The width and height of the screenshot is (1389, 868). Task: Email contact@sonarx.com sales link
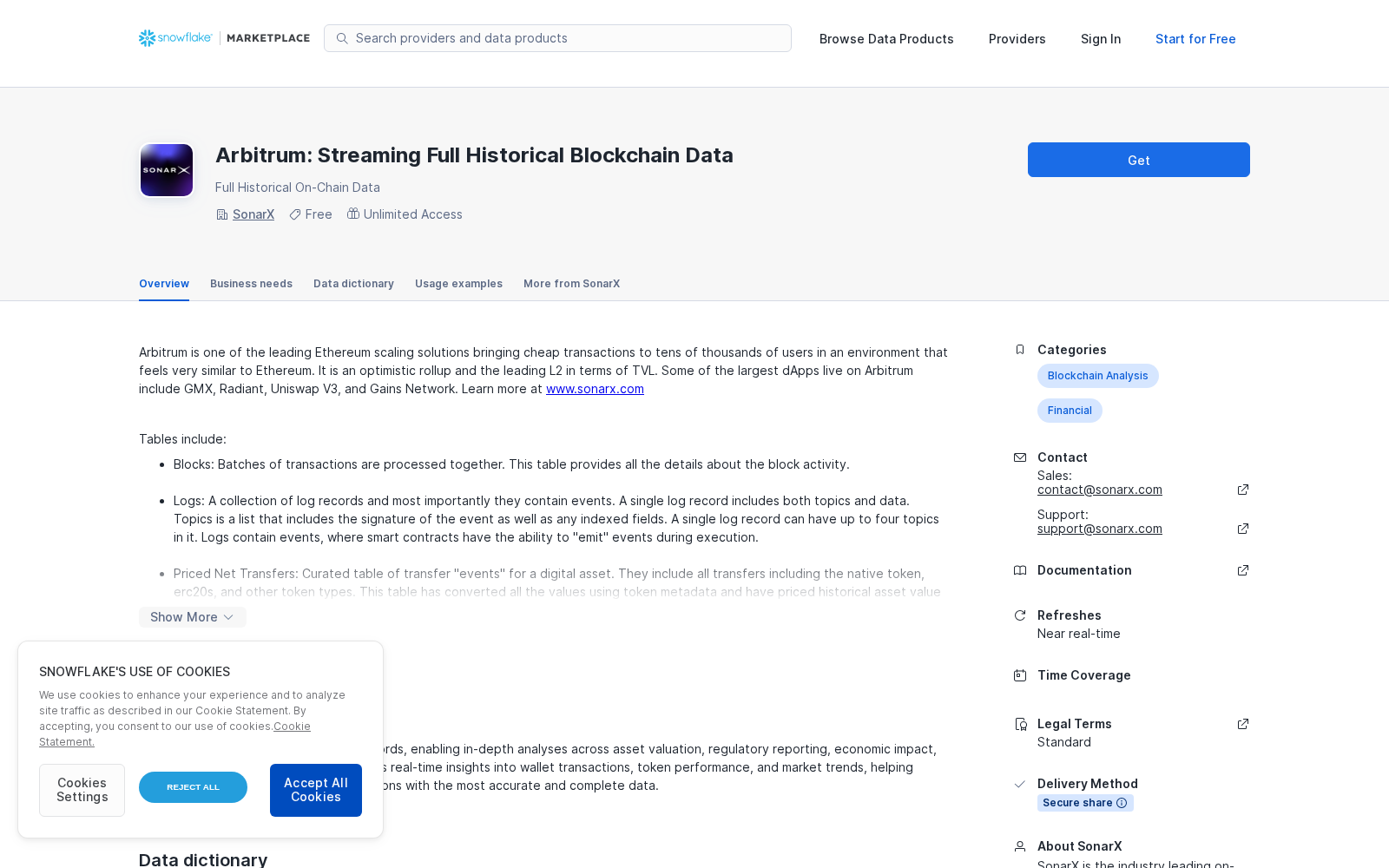(x=1099, y=490)
